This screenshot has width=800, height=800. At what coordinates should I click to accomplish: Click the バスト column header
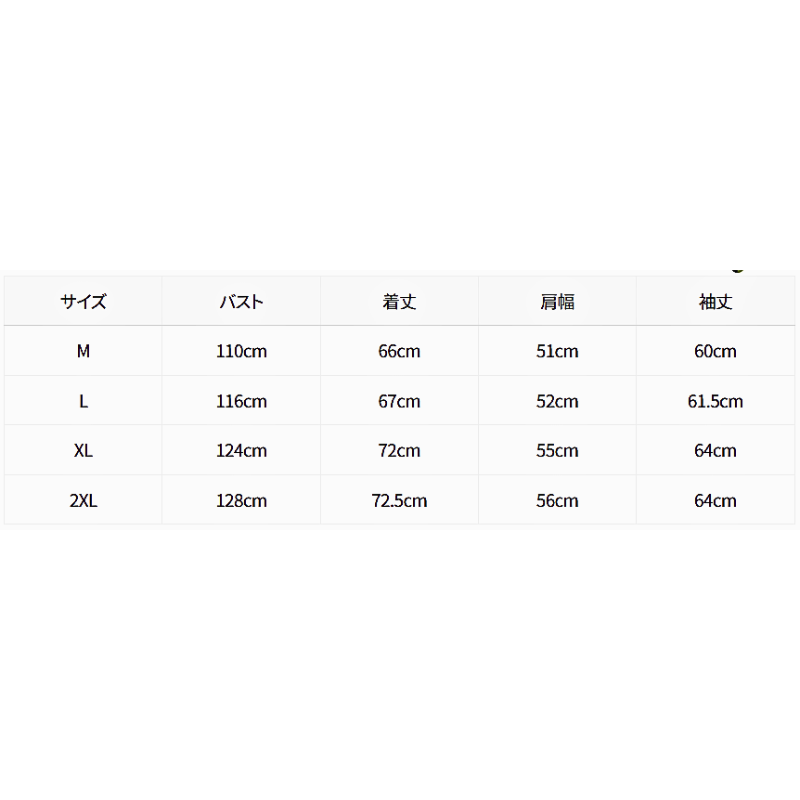tap(241, 302)
